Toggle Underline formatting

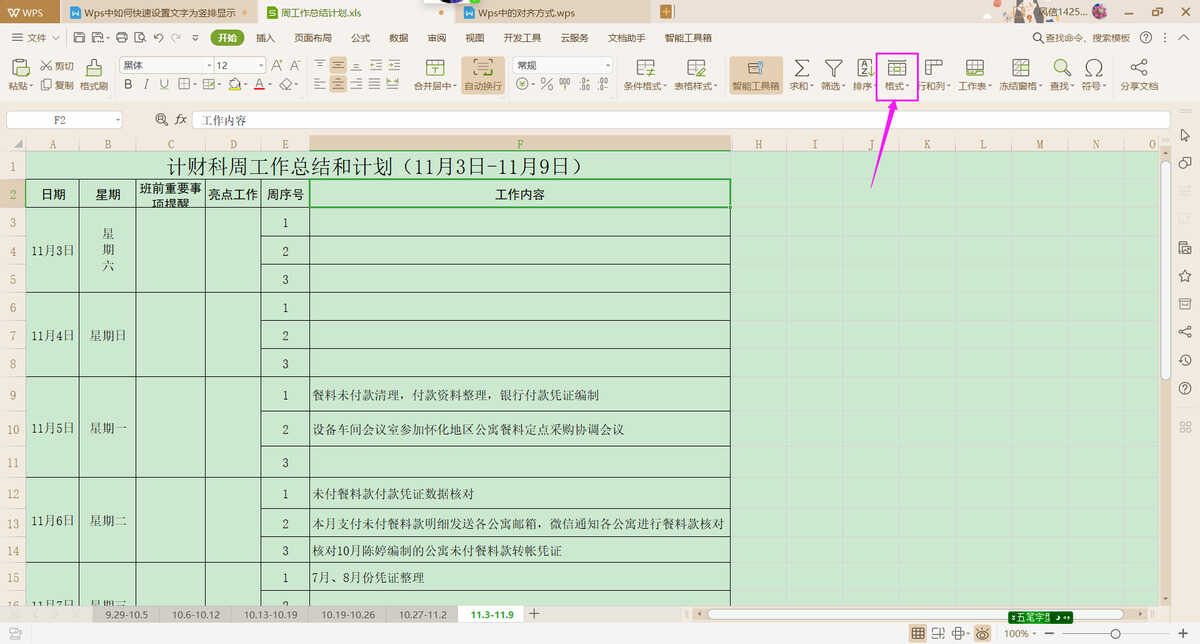click(x=165, y=85)
